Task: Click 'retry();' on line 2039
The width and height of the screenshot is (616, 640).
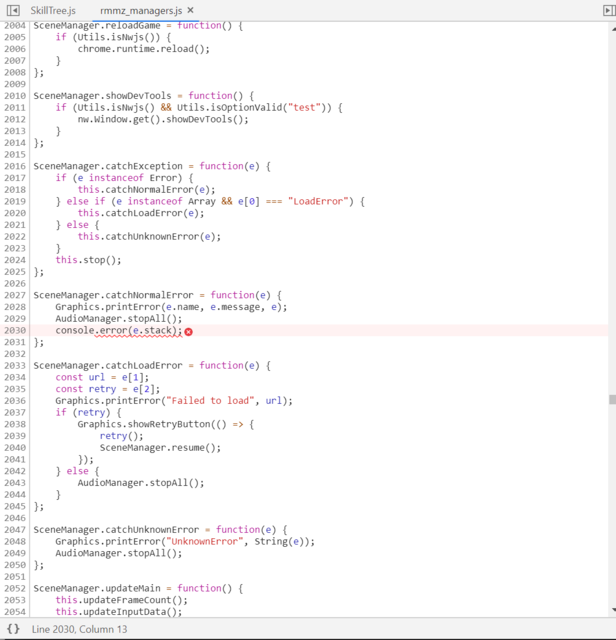Action: click(x=122, y=436)
